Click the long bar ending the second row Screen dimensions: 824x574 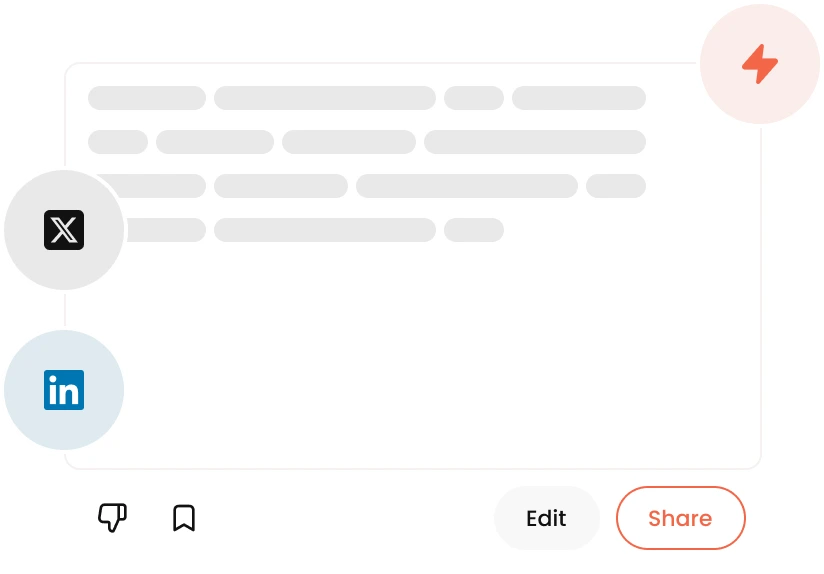[534, 142]
